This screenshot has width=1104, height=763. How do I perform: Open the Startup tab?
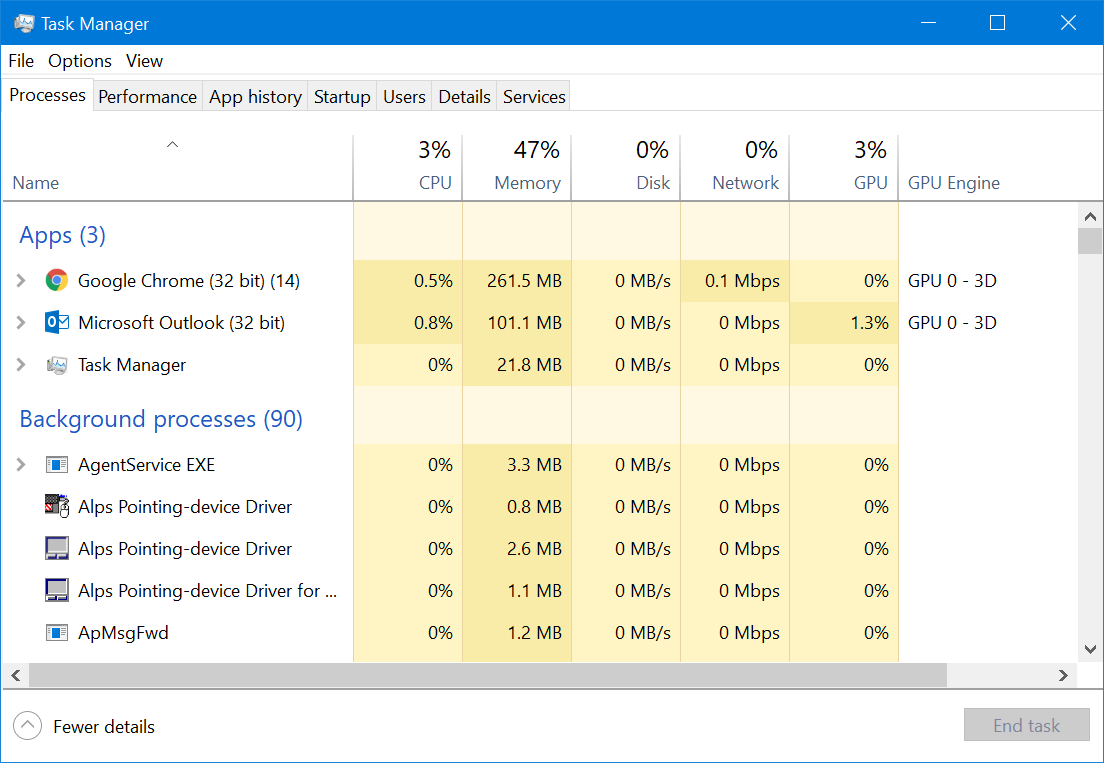click(x=342, y=97)
